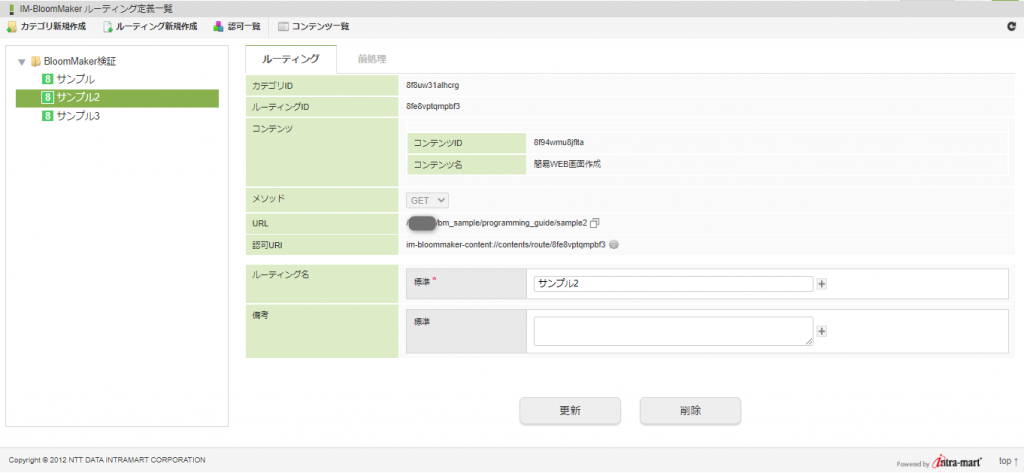Click the top ↑ link in footer

click(1008, 461)
